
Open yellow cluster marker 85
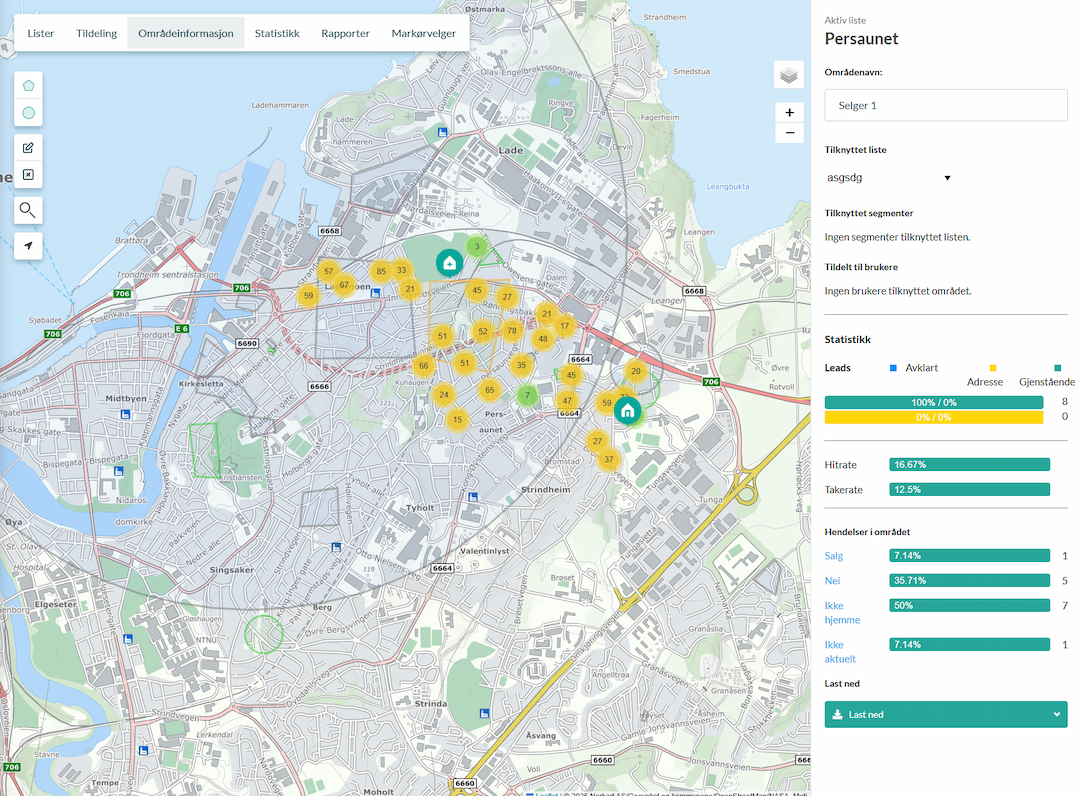(381, 271)
